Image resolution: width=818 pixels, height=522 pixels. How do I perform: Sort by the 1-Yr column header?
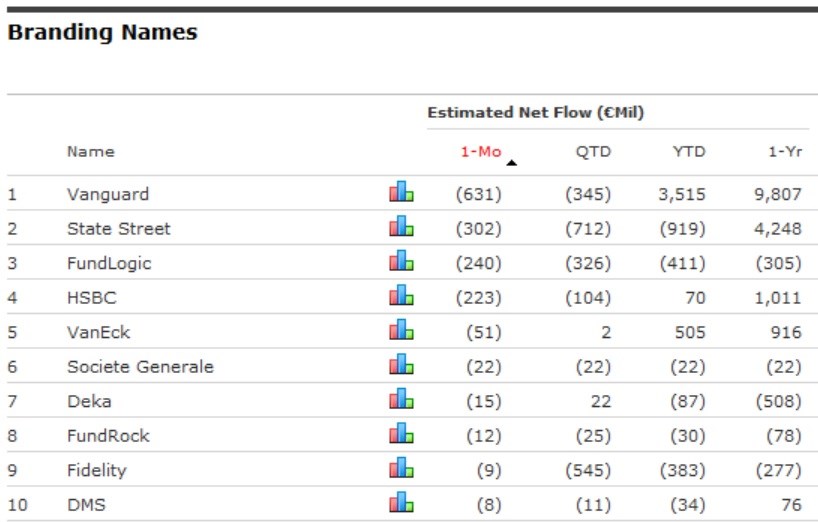[x=785, y=152]
